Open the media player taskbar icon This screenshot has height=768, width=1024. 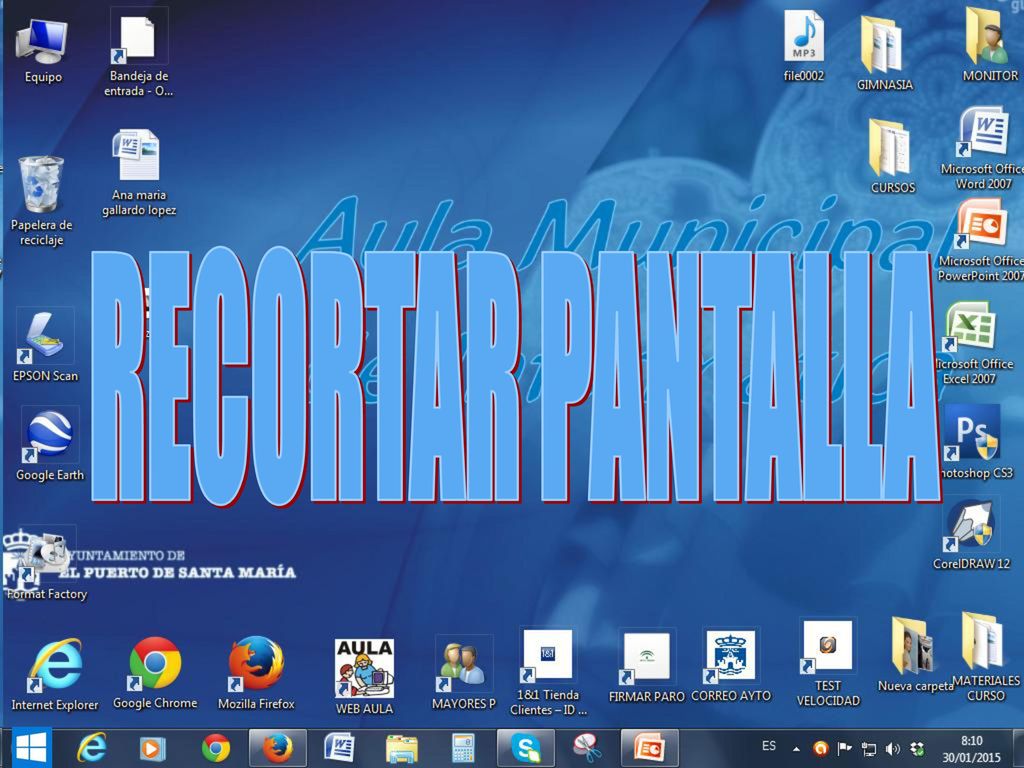pos(153,748)
